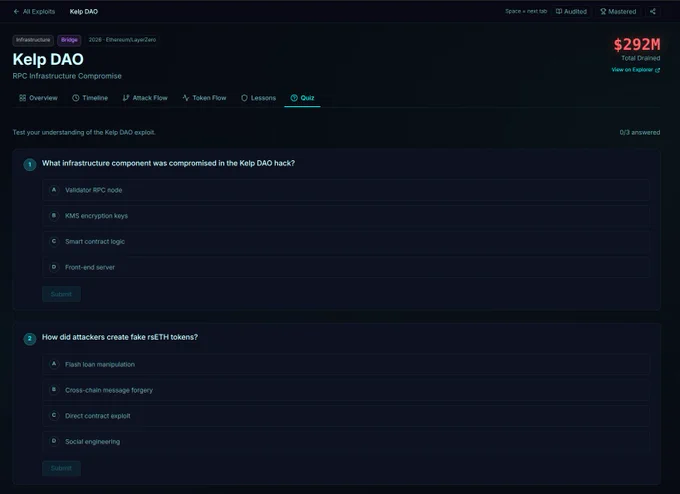This screenshot has width=680, height=494.
Task: Click the share icon button
Action: point(653,12)
